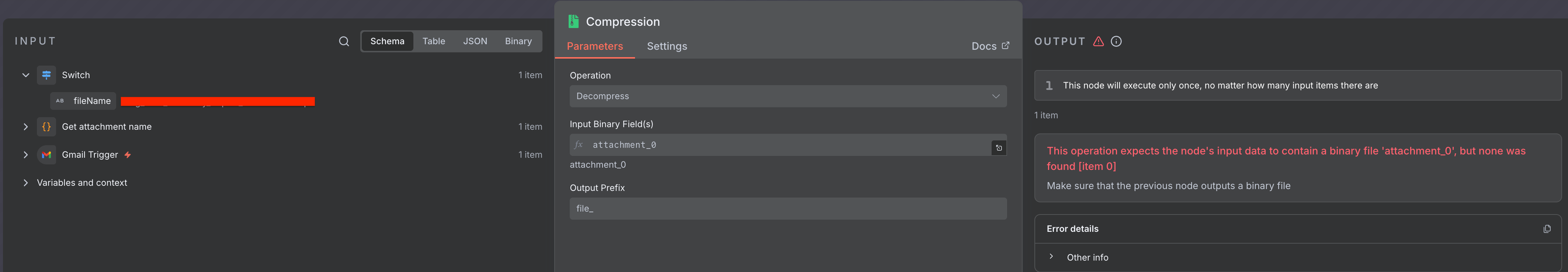Screen dimensions: 1568x272
Task: Open the expression editor icon for attachment_0
Action: [x=999, y=148]
